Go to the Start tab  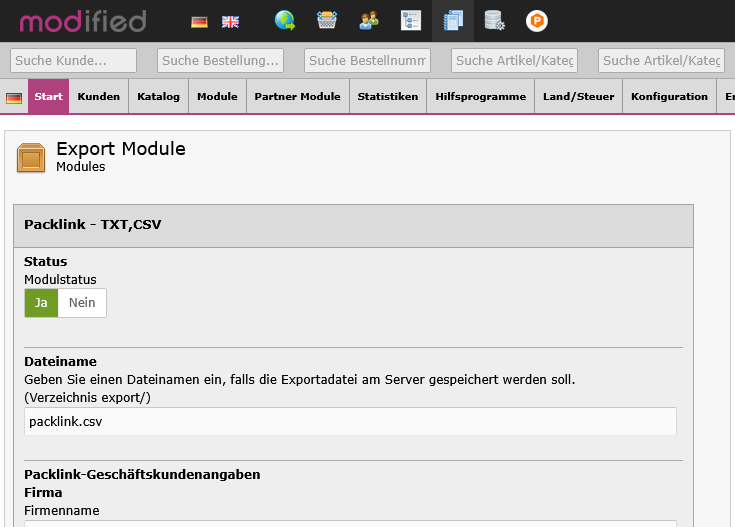coord(48,97)
